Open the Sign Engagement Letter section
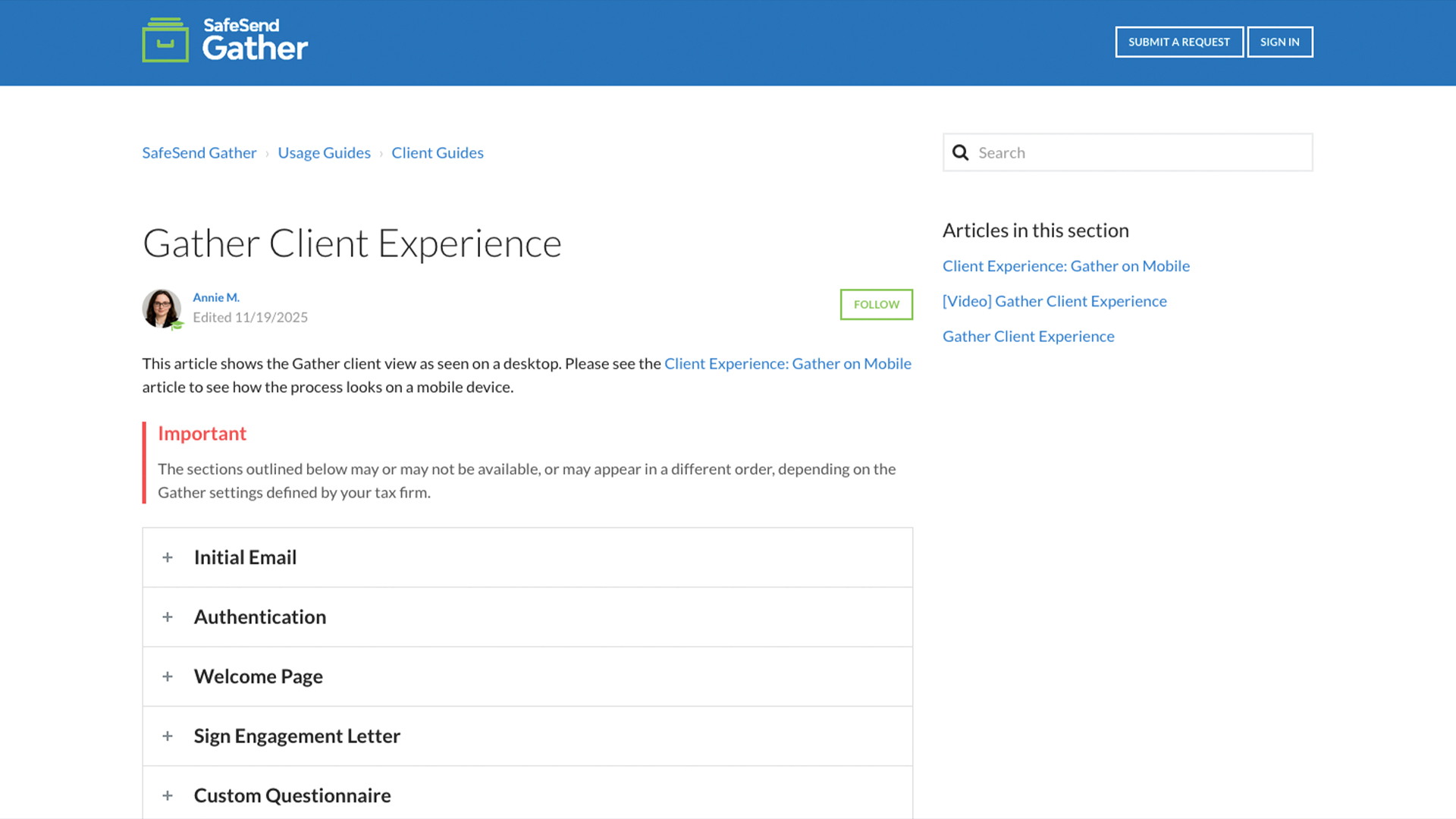This screenshot has height=819, width=1456. click(297, 736)
